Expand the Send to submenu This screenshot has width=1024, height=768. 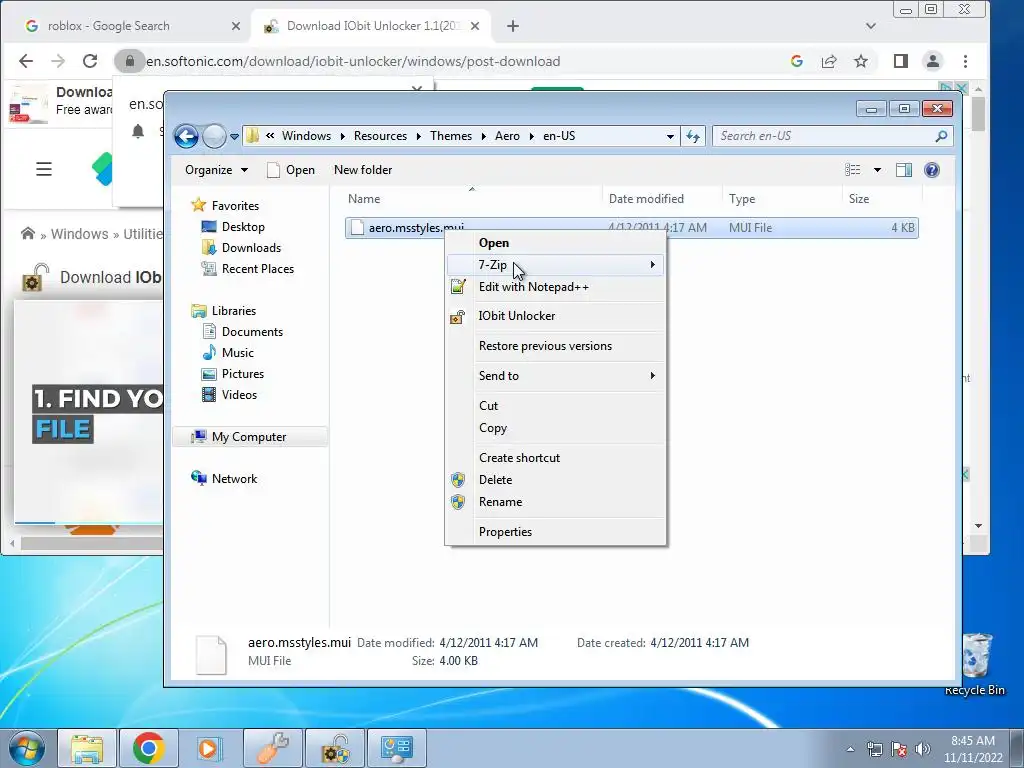[555, 376]
